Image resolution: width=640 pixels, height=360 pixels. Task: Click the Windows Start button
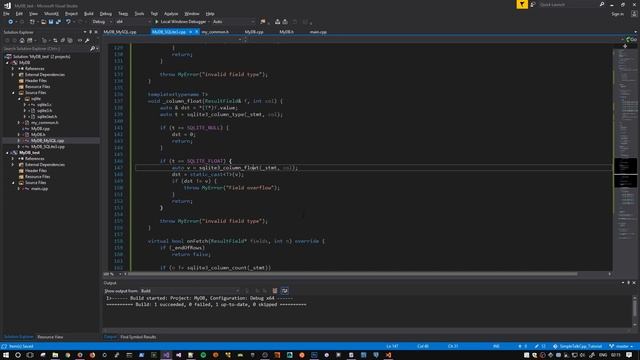pos(6,355)
